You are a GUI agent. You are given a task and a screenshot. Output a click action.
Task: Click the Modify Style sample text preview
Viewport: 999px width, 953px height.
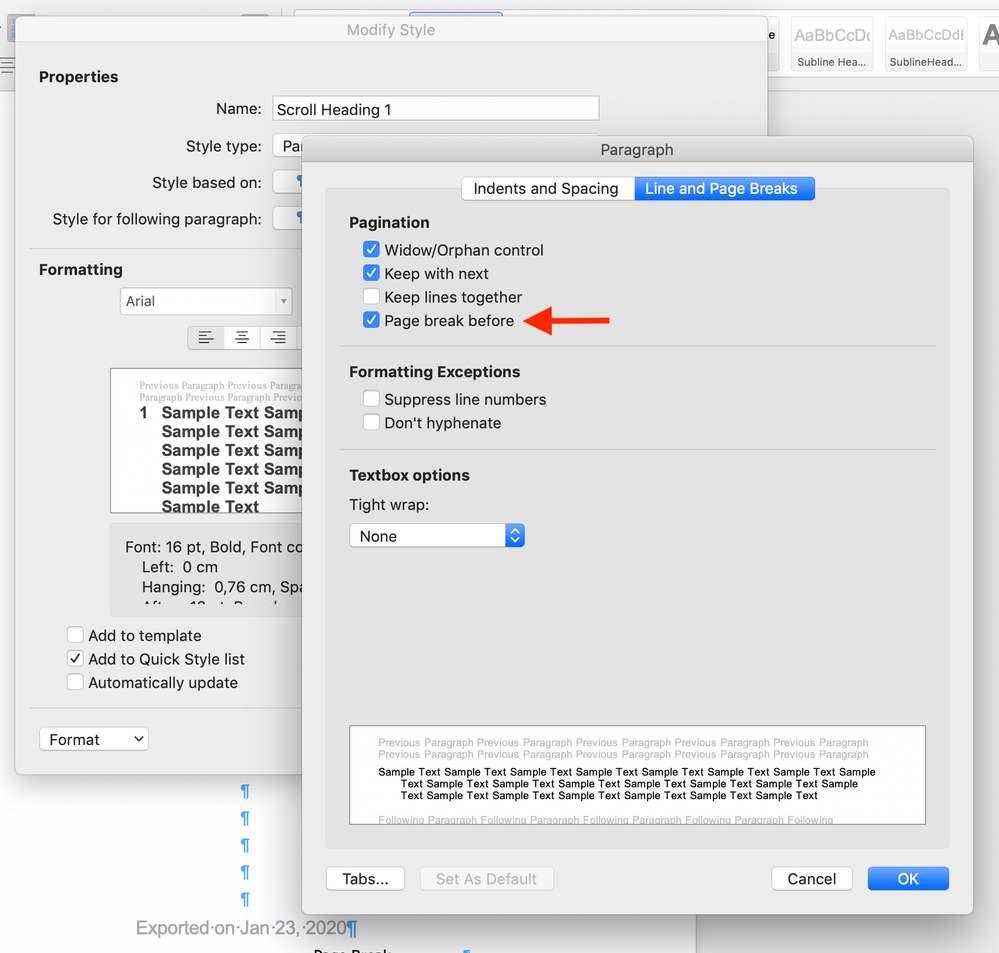click(x=206, y=441)
